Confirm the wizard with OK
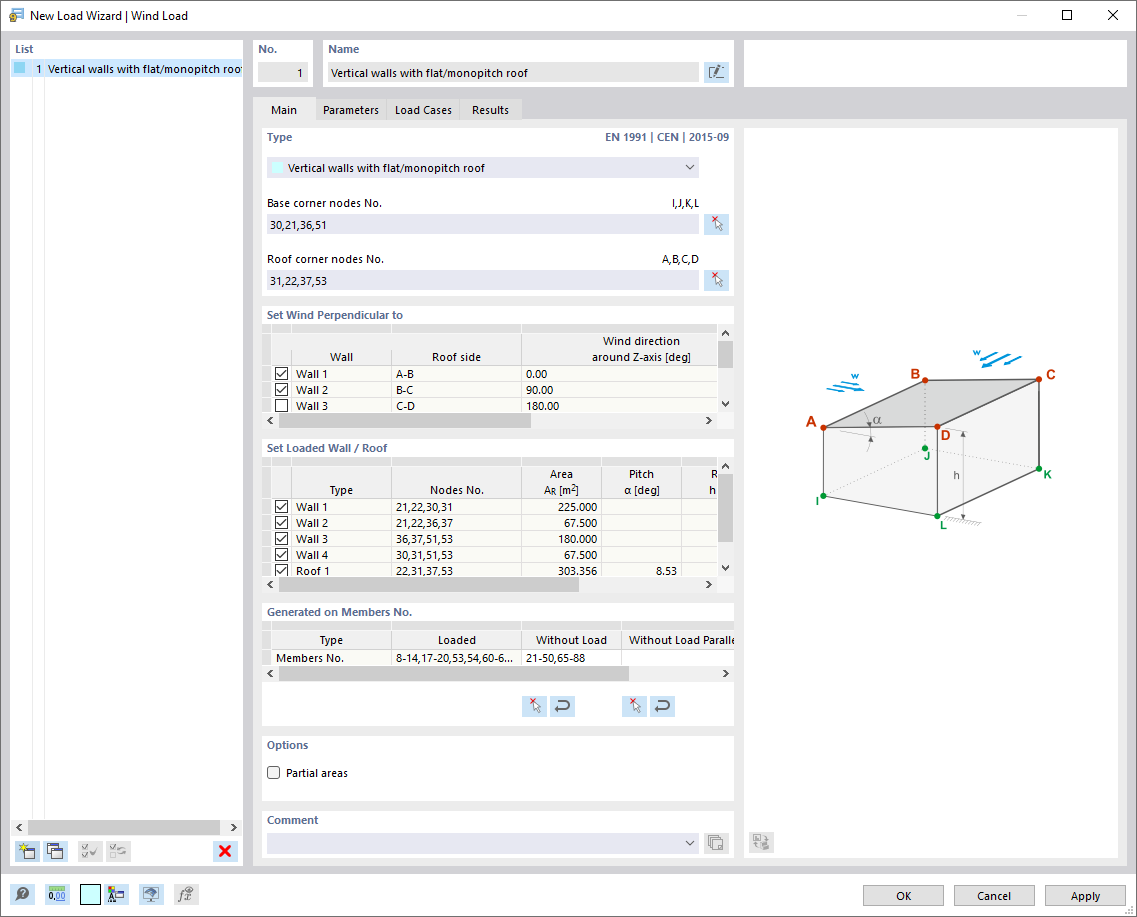 tap(903, 895)
